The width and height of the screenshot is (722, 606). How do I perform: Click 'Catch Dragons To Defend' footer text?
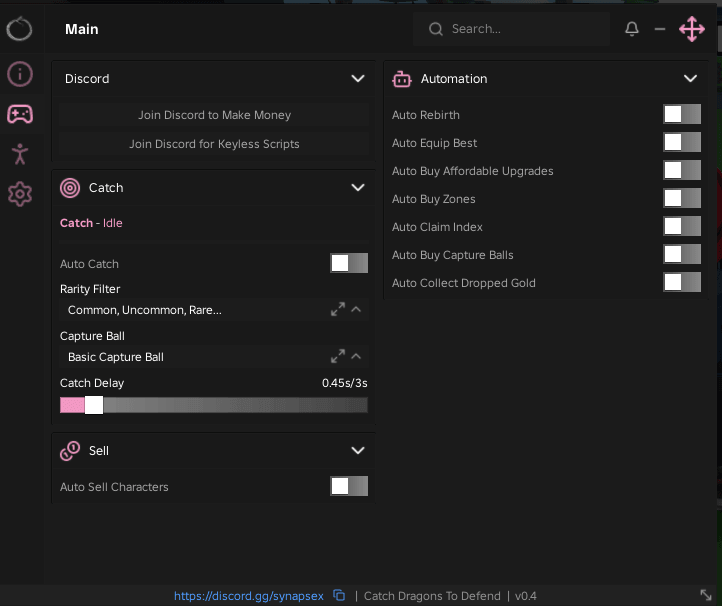pyautogui.click(x=432, y=596)
